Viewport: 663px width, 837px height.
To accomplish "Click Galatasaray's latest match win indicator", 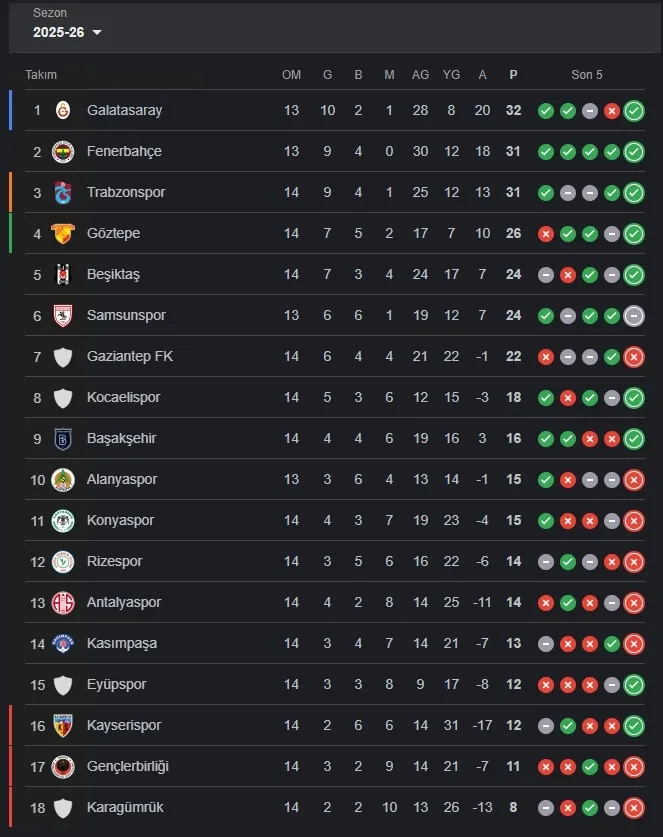I will pos(634,110).
